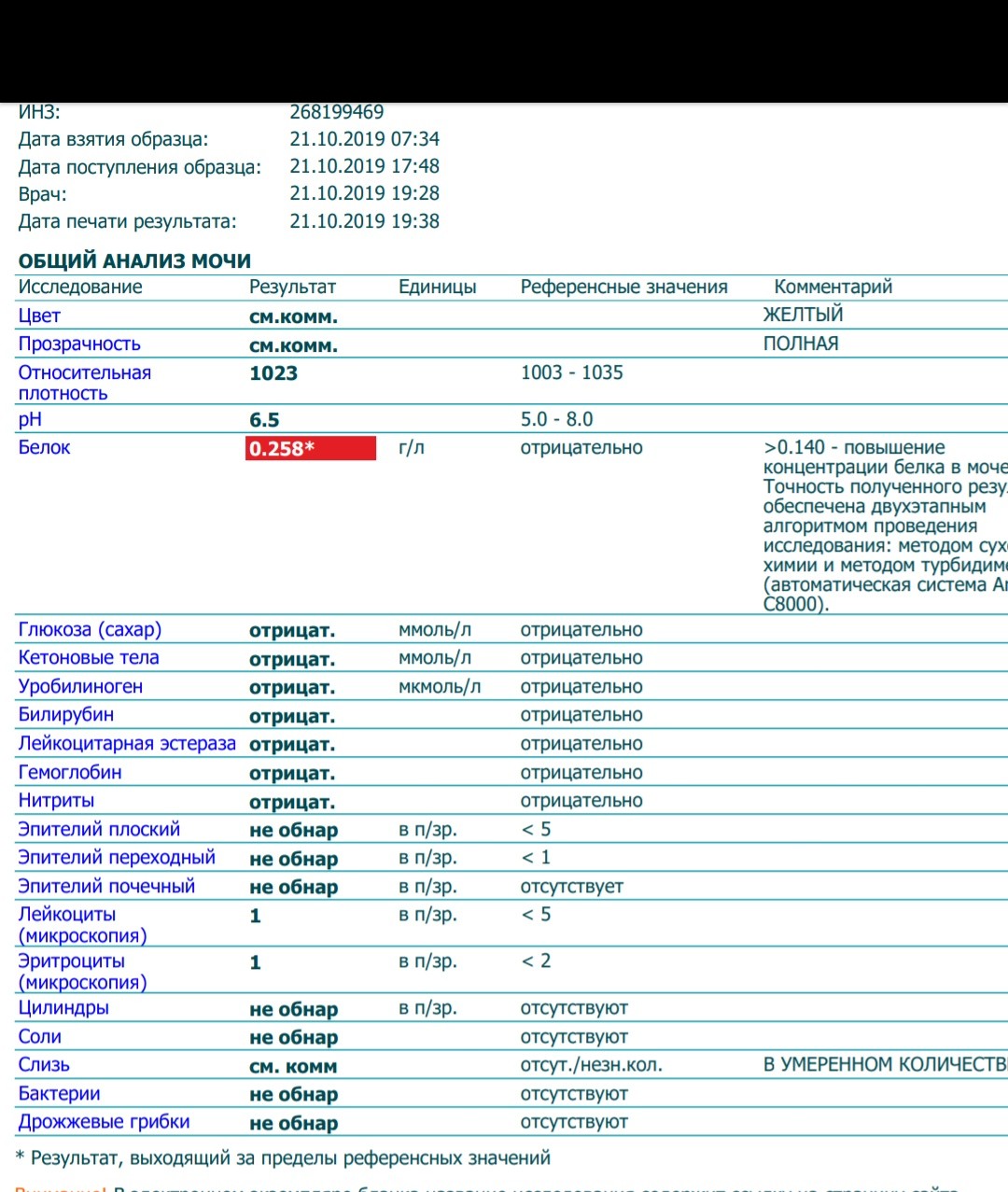Select the "pH" test name link

(30, 420)
